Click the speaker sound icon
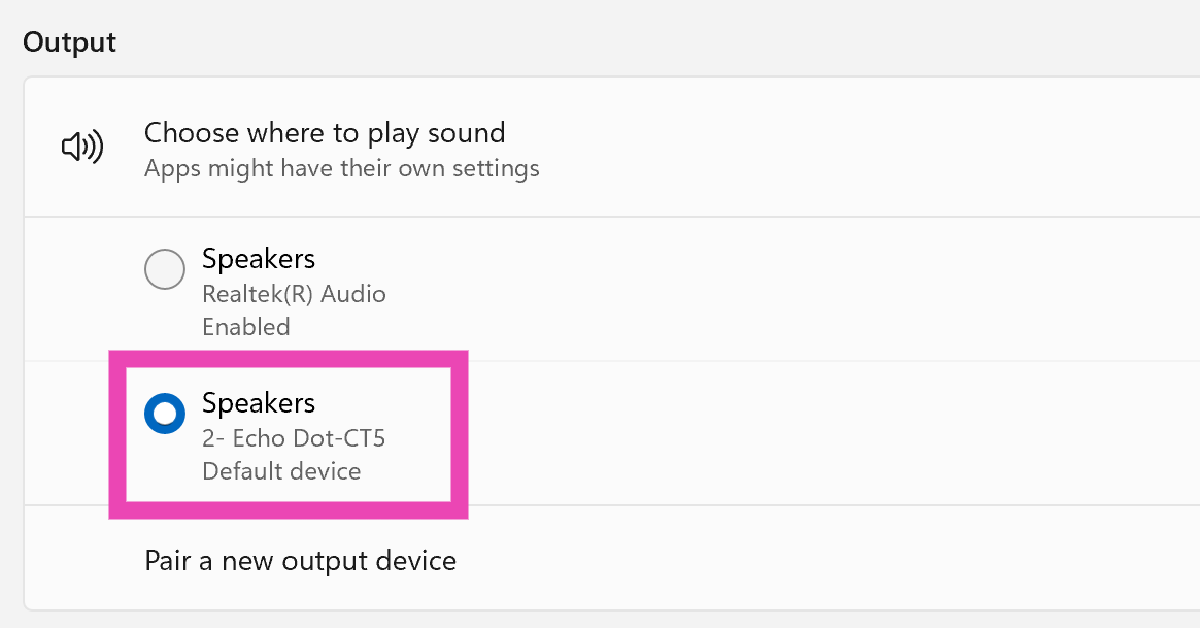The width and height of the screenshot is (1200, 628). click(82, 148)
